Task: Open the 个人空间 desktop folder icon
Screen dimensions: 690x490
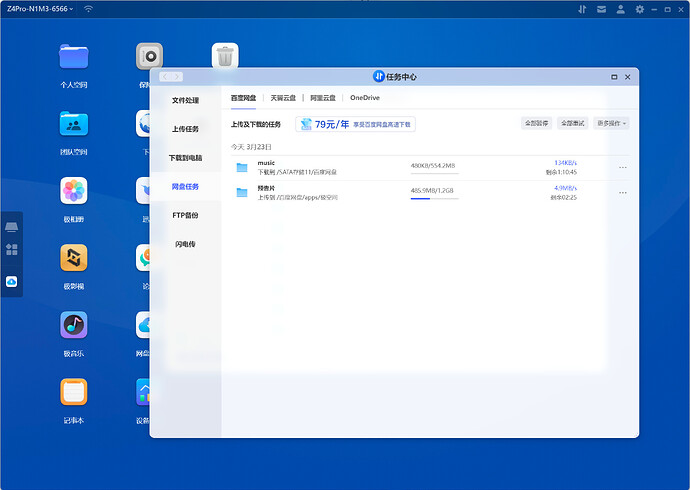Action: pyautogui.click(x=74, y=56)
